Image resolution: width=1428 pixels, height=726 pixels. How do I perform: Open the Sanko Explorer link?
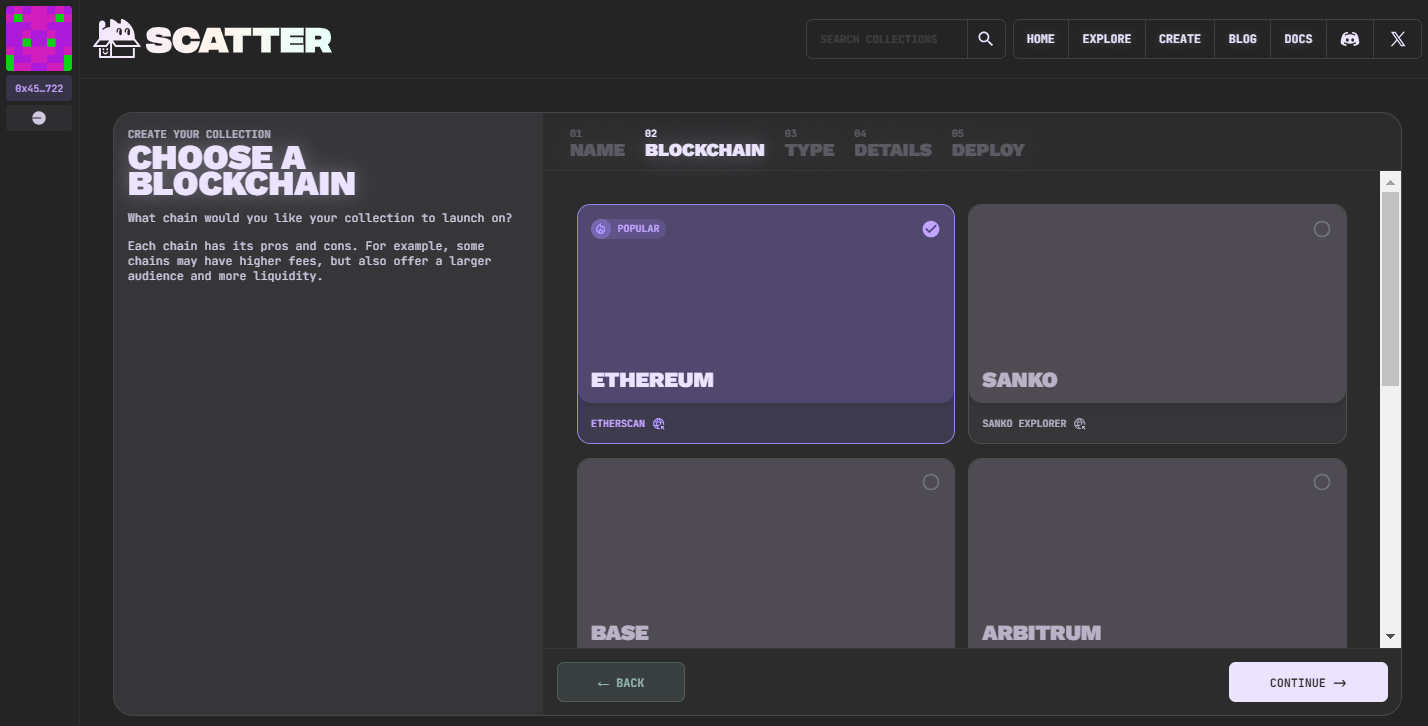[1024, 424]
